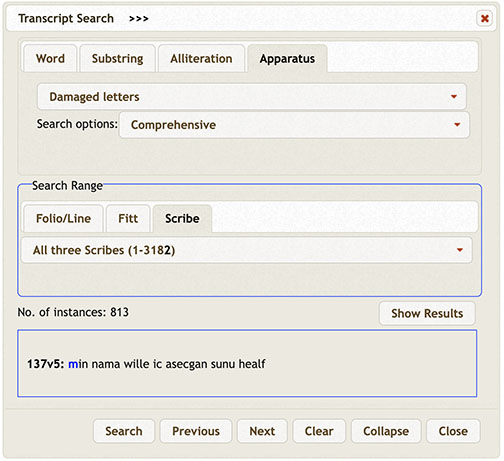
Task: Click the Damaged letters dropdown arrow
Action: 454,97
